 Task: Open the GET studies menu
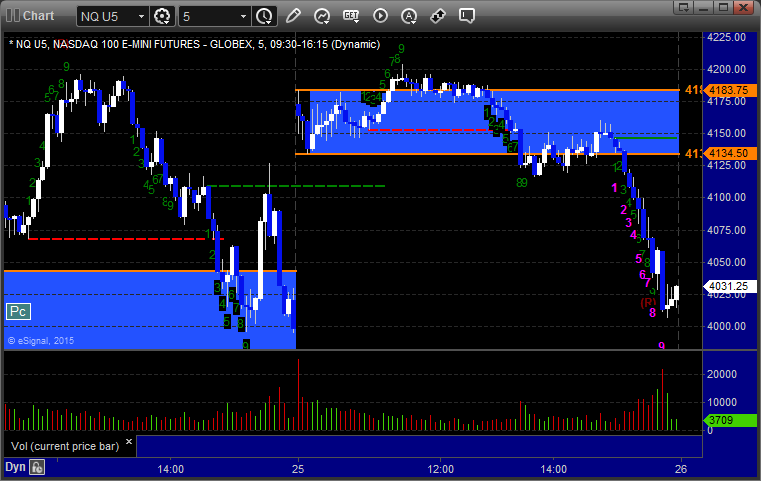point(351,16)
